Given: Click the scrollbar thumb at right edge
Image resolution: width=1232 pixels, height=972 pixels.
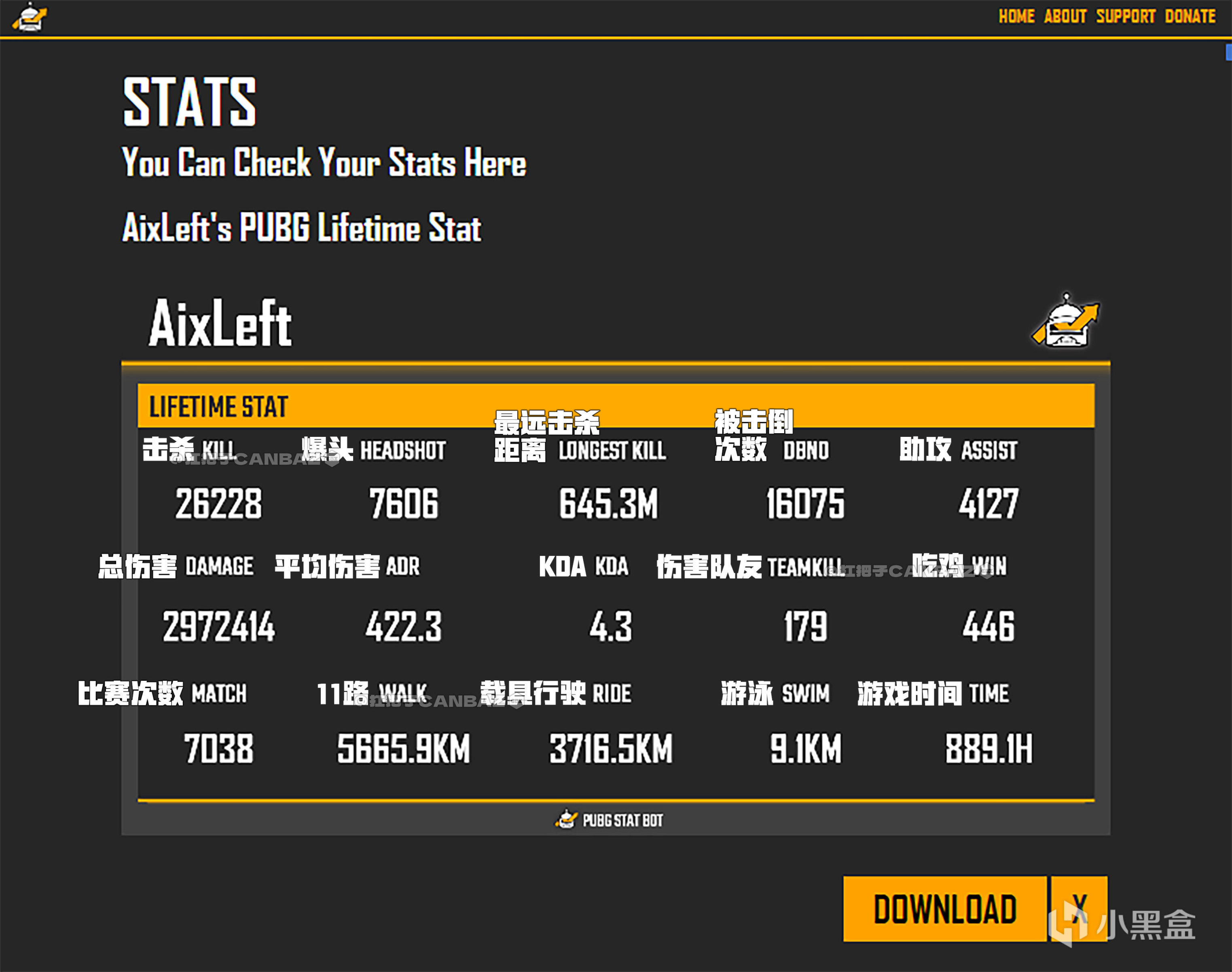Looking at the screenshot, I should coord(1229,52).
